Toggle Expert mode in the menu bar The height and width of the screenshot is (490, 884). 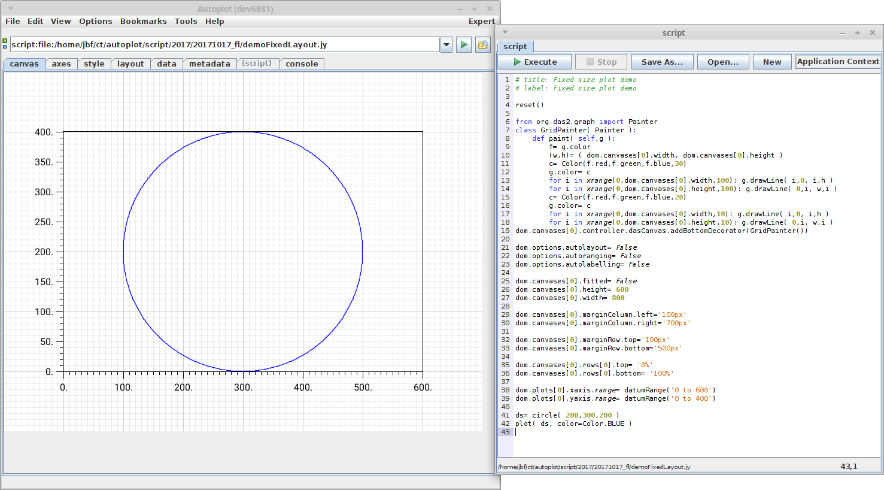pyautogui.click(x=481, y=21)
